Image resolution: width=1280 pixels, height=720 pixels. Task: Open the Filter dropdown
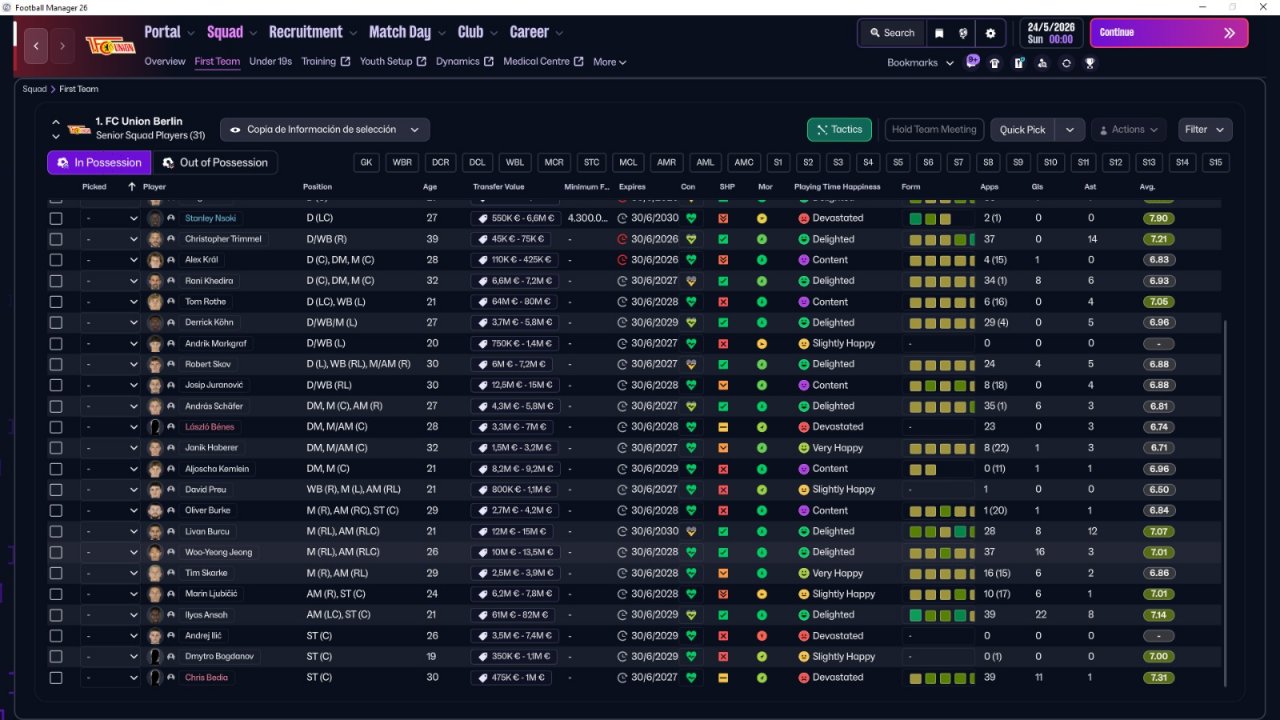pyautogui.click(x=1204, y=130)
